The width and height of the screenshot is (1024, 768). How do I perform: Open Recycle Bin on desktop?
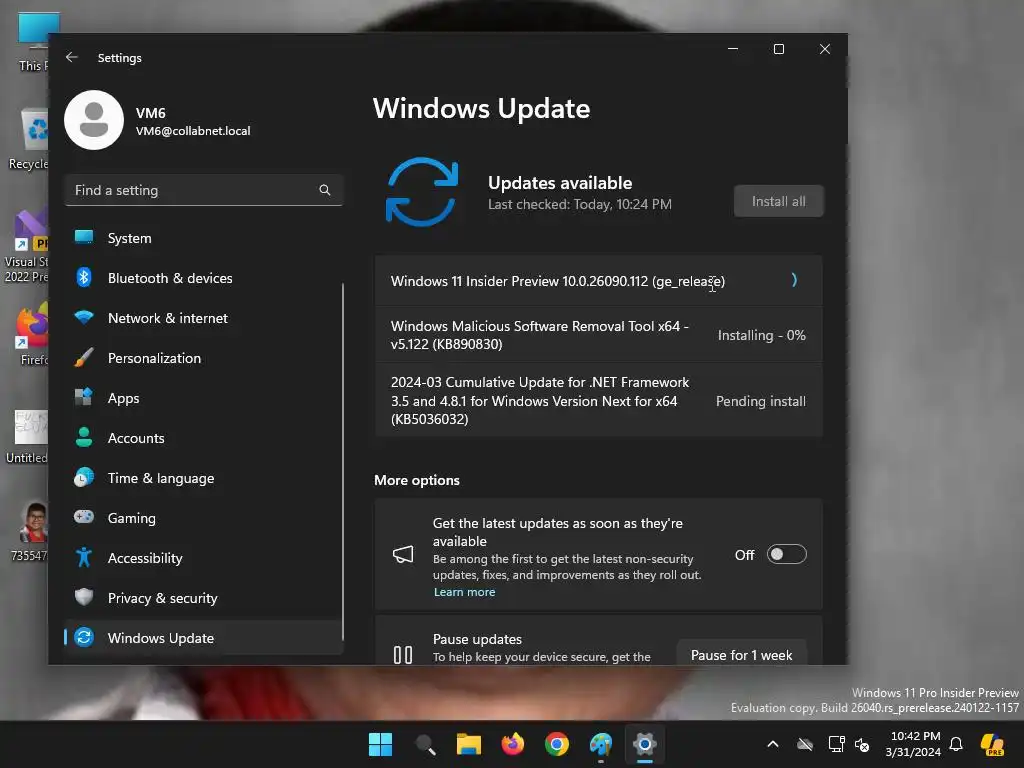(x=29, y=138)
